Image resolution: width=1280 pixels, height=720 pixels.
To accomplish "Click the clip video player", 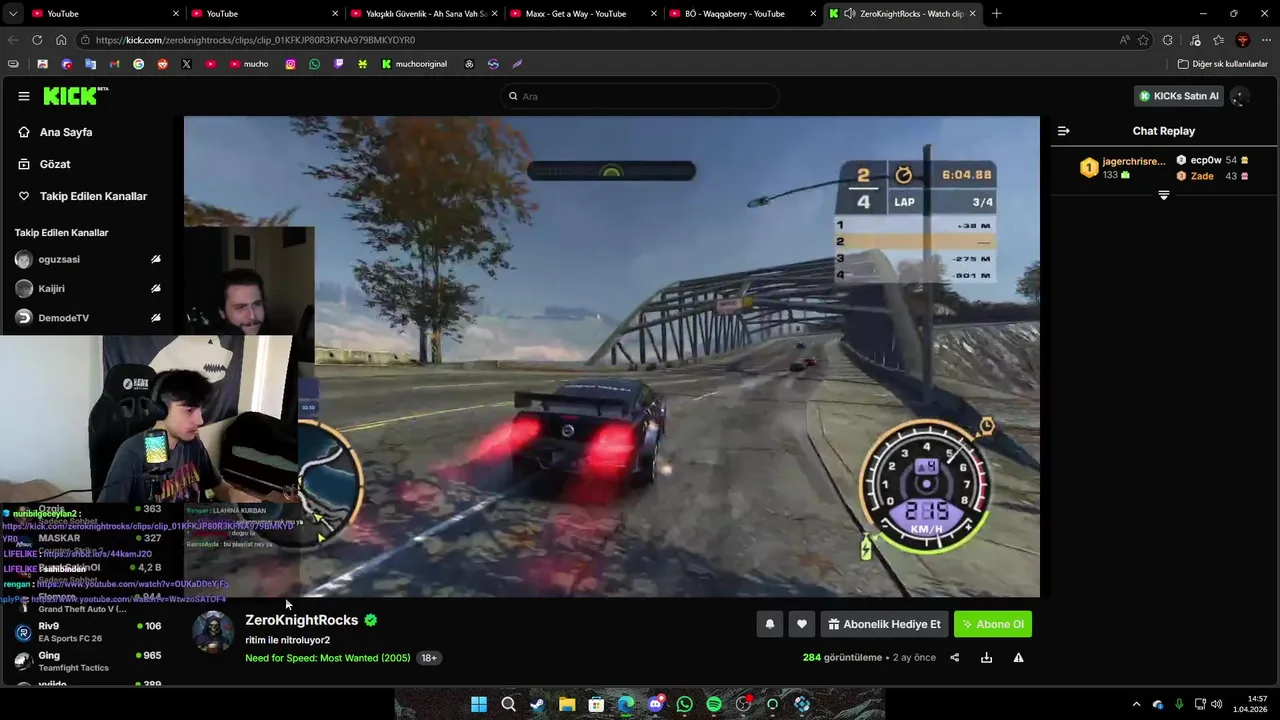I will click(x=611, y=357).
